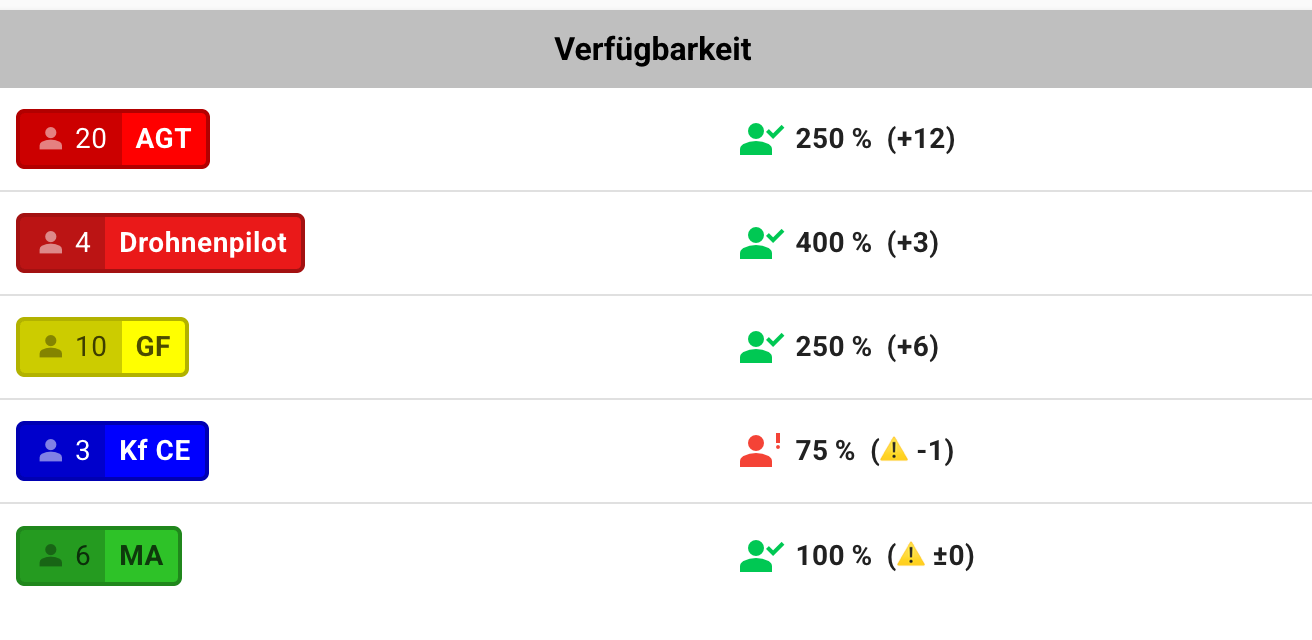Click the green check-person icon in GF row
The height and width of the screenshot is (640, 1312).
click(x=761, y=347)
